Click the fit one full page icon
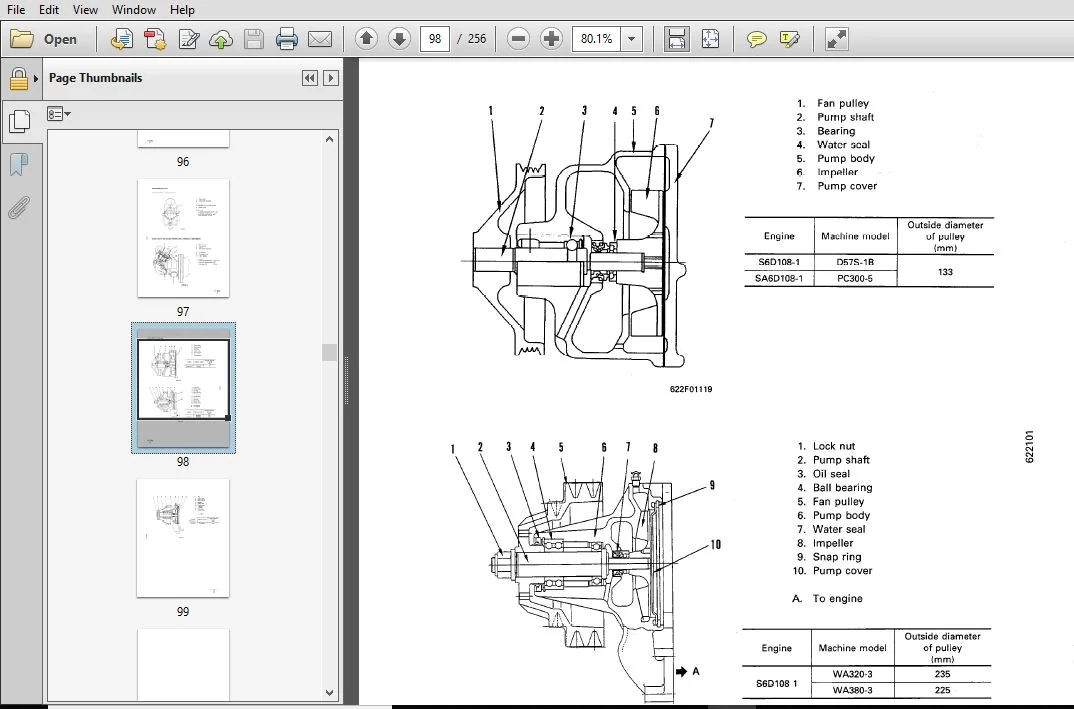This screenshot has width=1074, height=709. [710, 39]
